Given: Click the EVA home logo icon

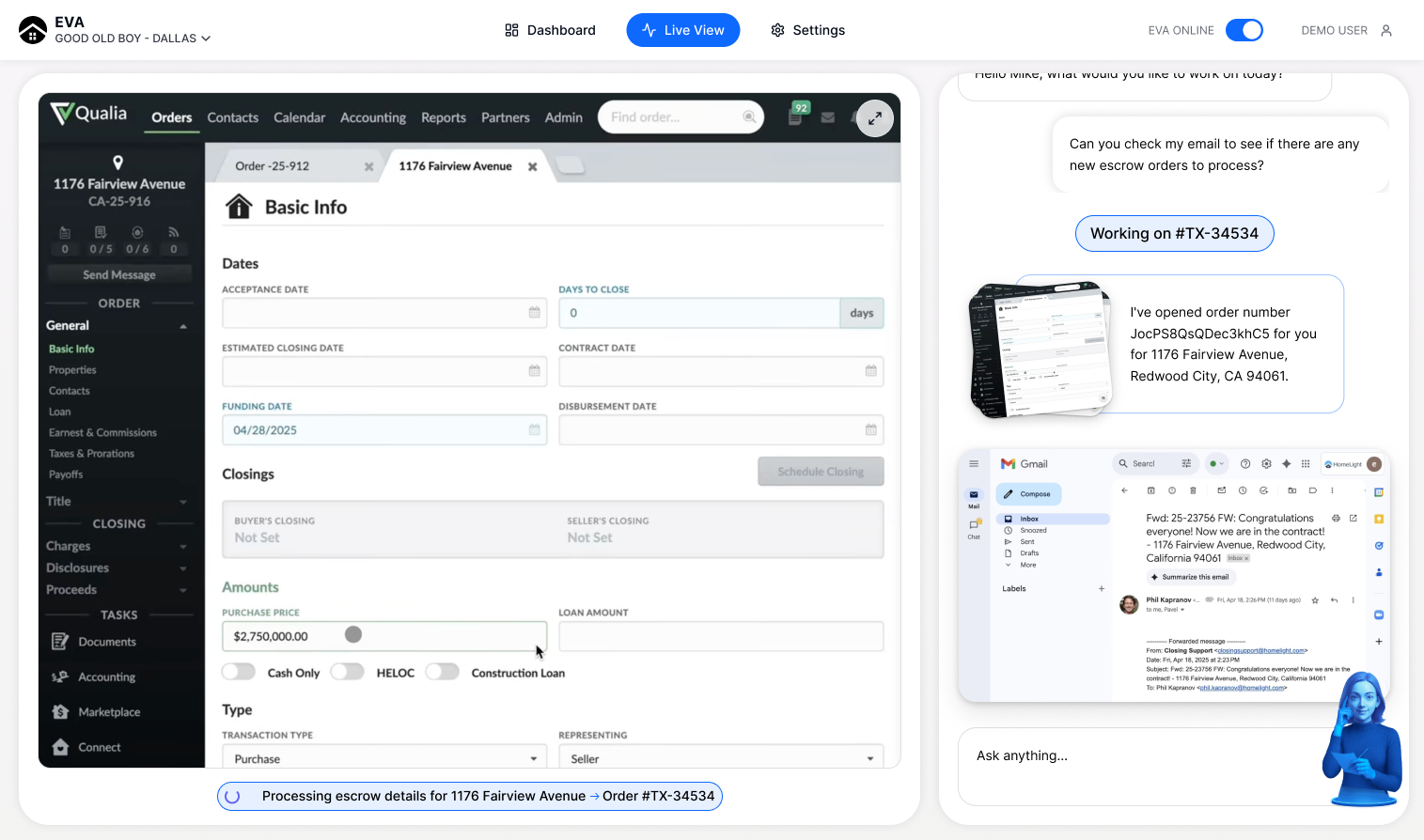Looking at the screenshot, I should (33, 30).
